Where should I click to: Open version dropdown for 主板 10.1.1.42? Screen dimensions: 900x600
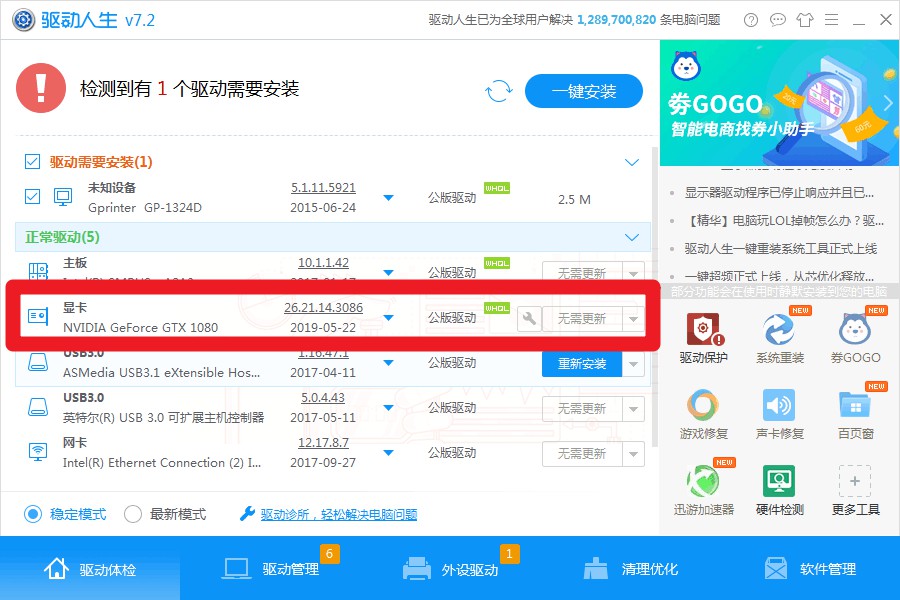(389, 273)
